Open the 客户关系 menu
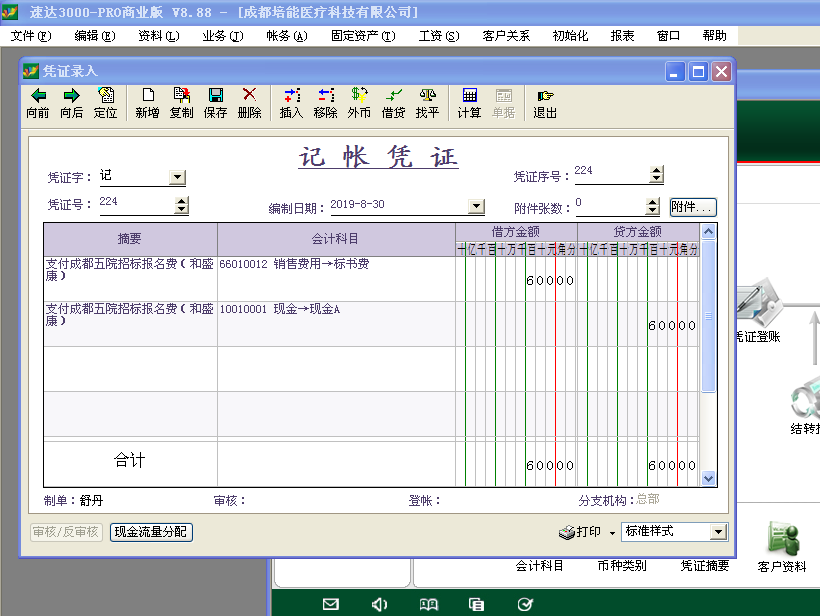This screenshot has width=820, height=616. click(506, 36)
